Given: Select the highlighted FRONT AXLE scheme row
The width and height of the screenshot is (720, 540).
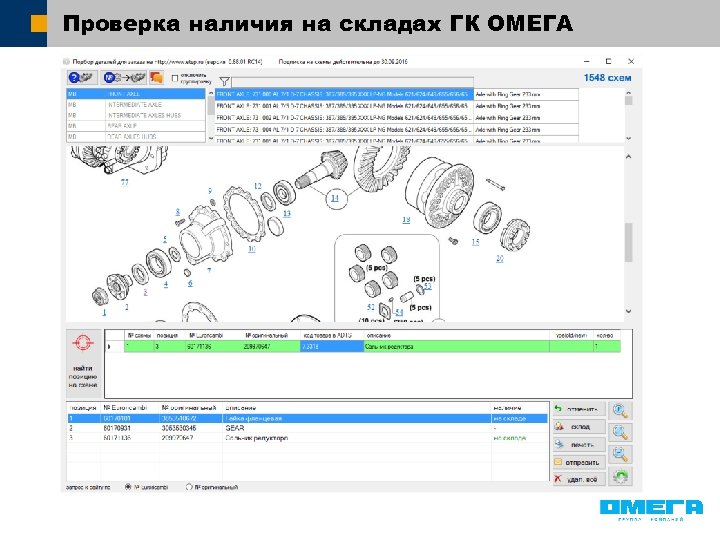Looking at the screenshot, I should tap(397, 94).
